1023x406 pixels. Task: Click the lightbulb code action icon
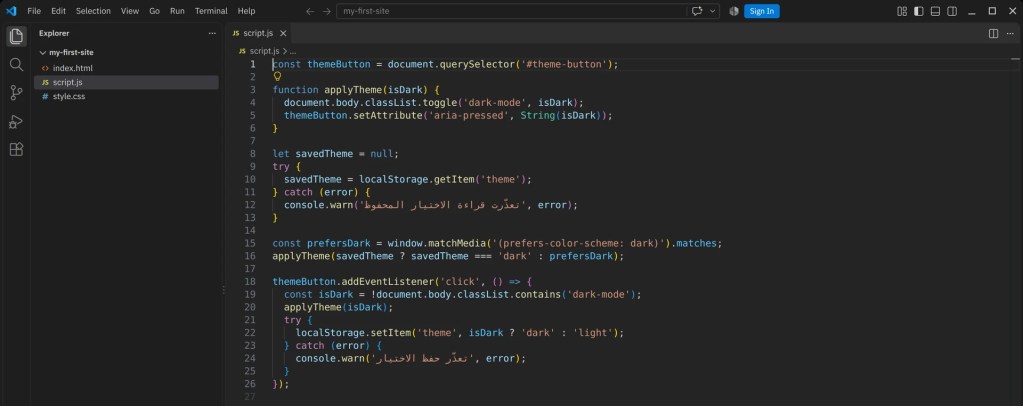click(277, 76)
